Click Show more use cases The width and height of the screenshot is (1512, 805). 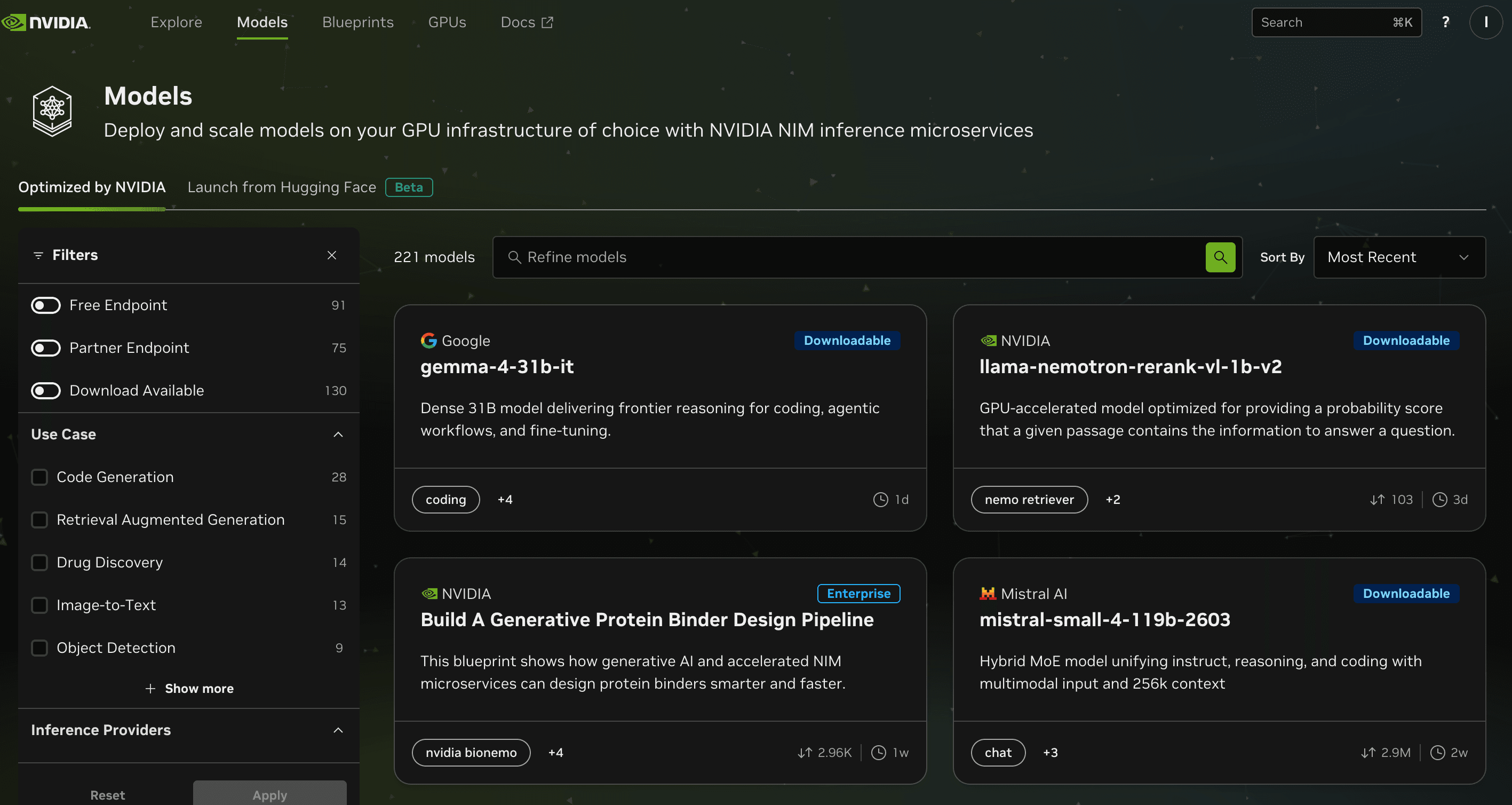189,688
